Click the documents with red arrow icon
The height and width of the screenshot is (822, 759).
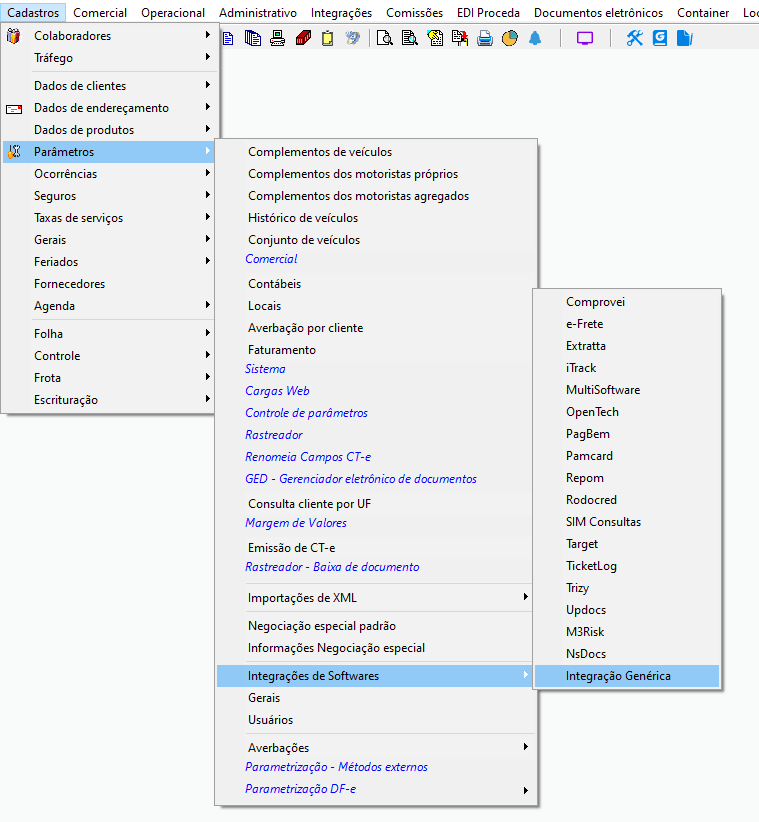[460, 38]
